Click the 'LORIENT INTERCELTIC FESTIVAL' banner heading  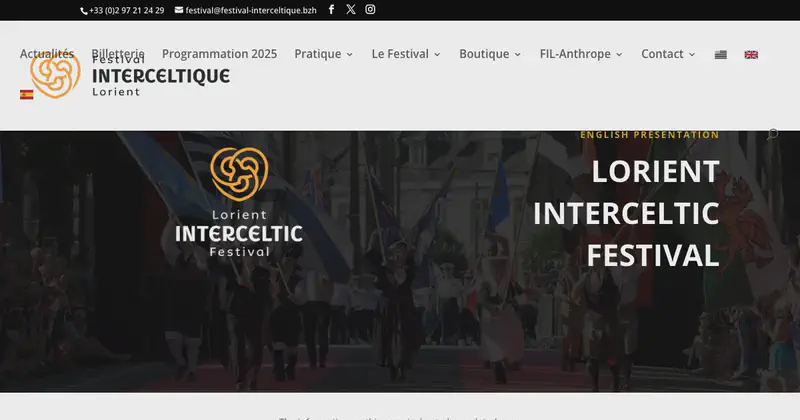pos(627,213)
